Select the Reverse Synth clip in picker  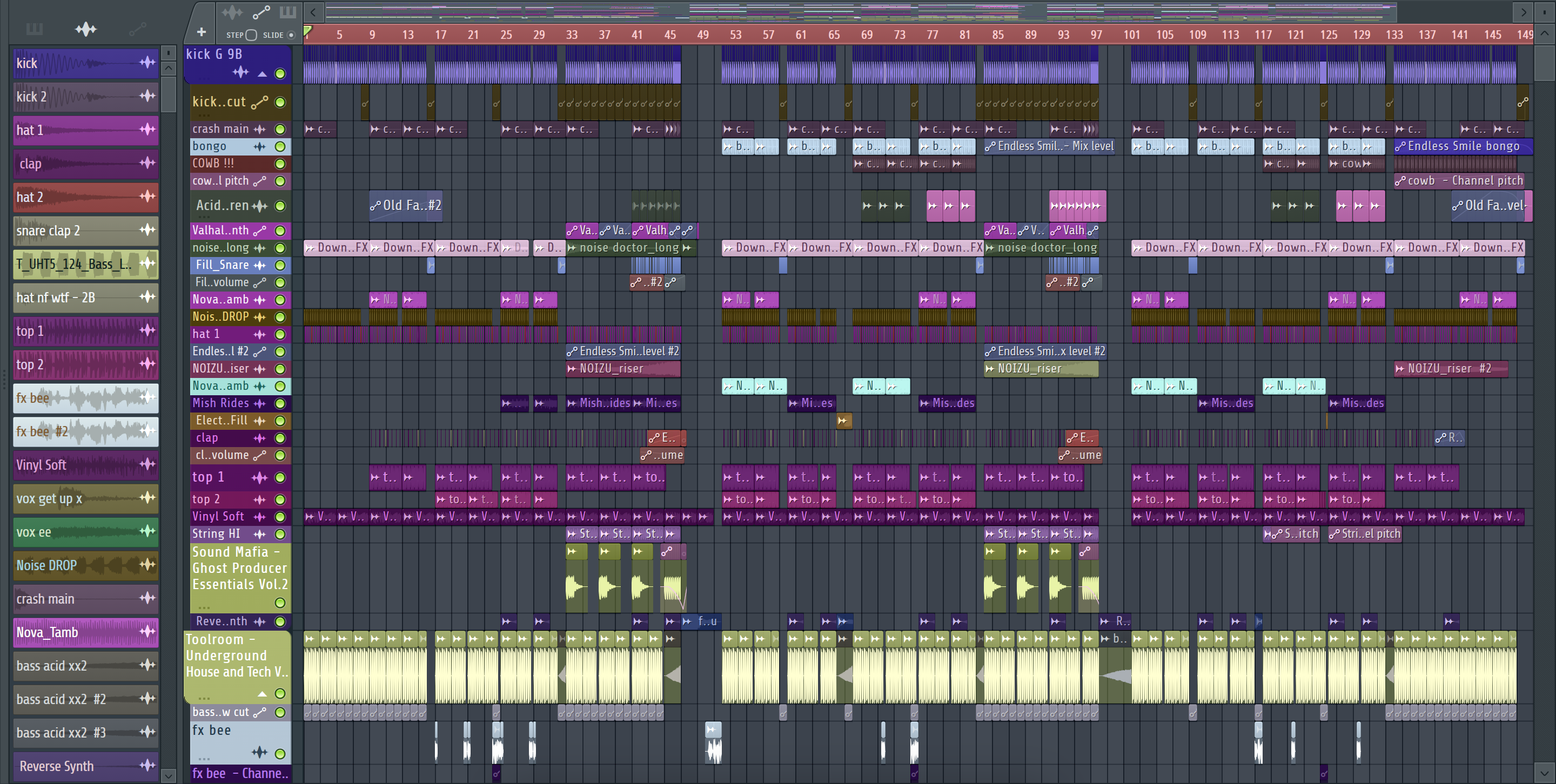click(86, 766)
